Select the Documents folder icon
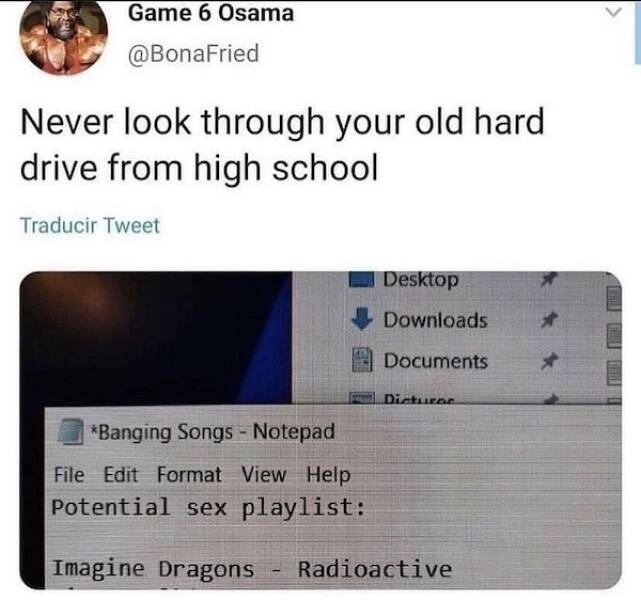 point(362,360)
